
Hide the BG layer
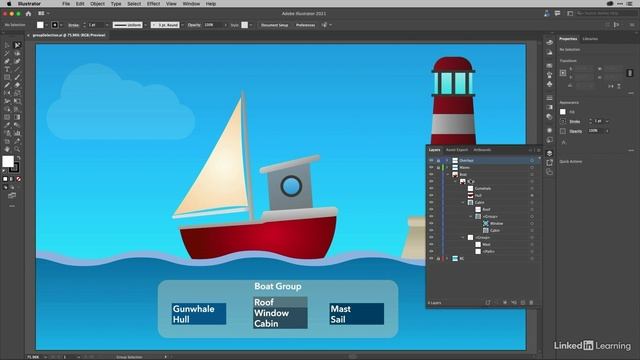pos(431,258)
